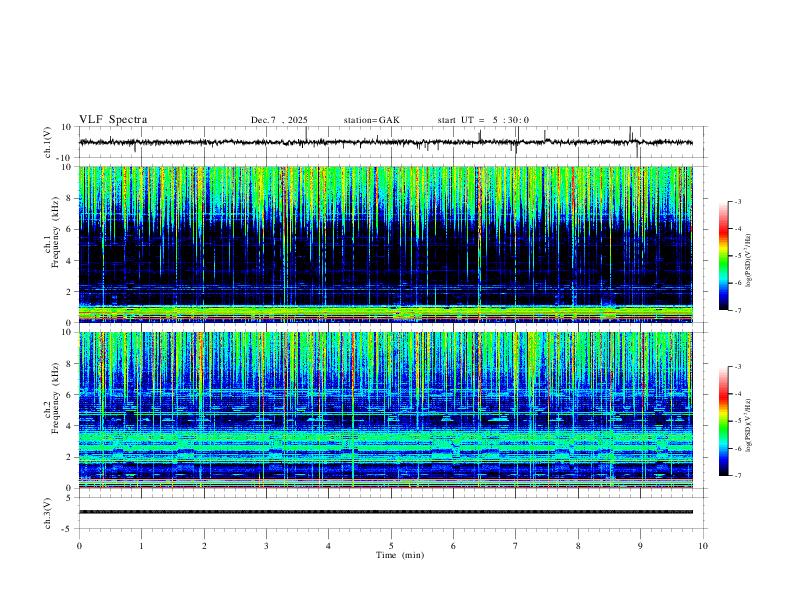Click the ch.2 spectrogram panel
Screen dimensions: 792x612
(386, 410)
